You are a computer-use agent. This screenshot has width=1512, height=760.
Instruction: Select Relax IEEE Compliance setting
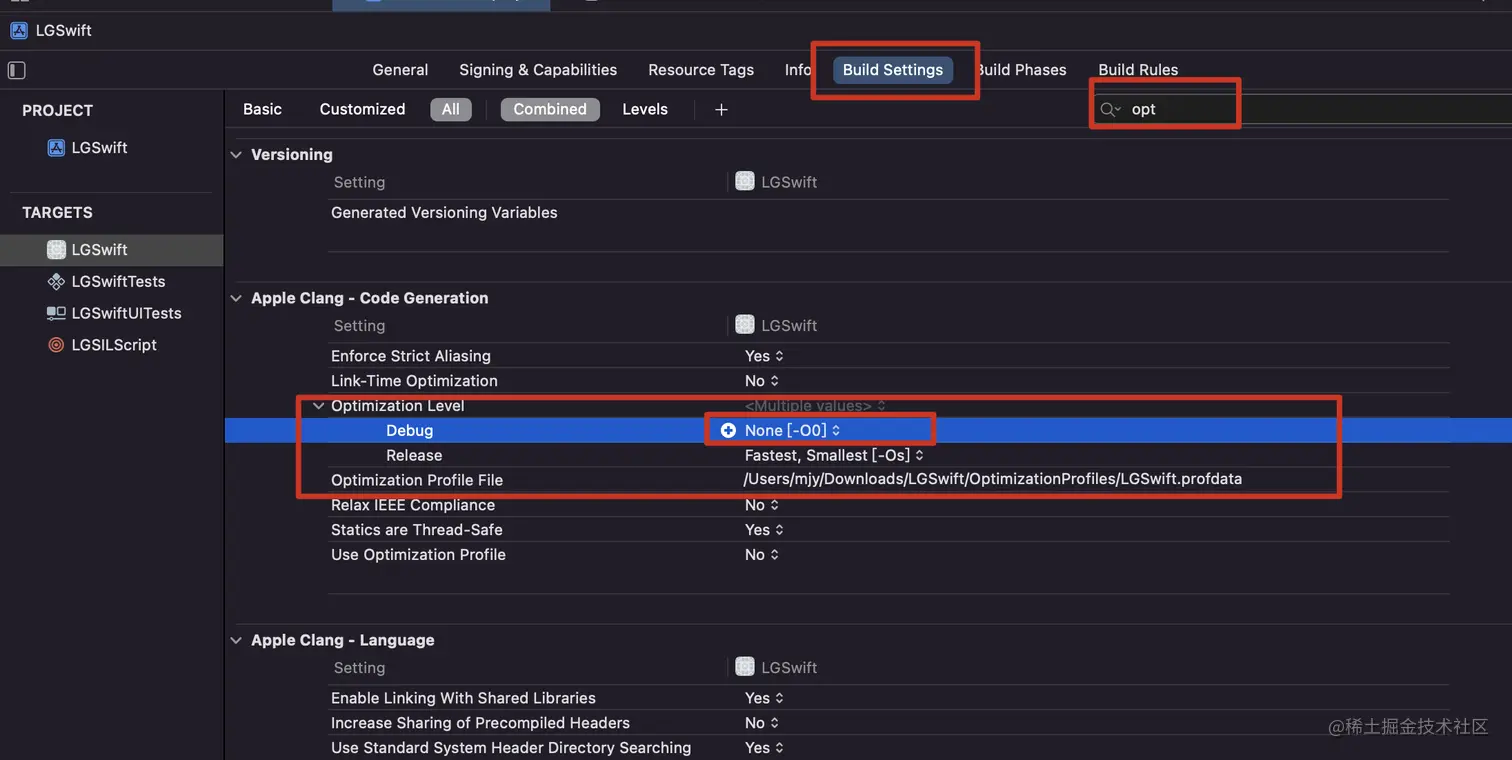click(x=413, y=505)
